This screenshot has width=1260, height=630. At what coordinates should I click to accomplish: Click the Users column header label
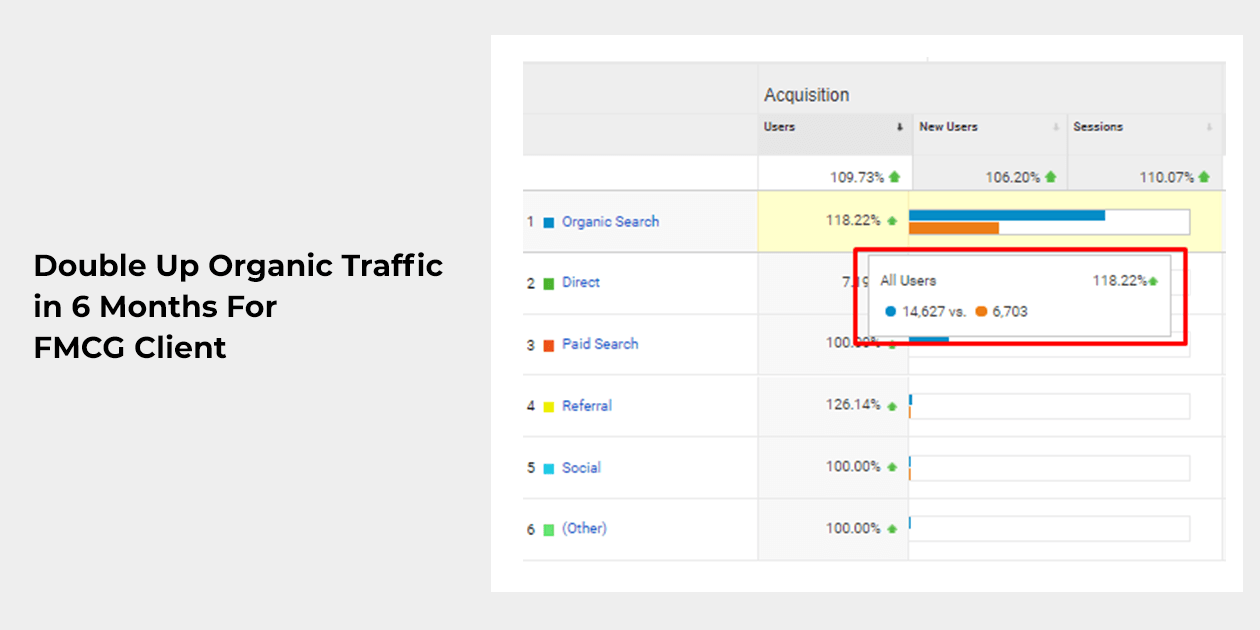point(779,127)
